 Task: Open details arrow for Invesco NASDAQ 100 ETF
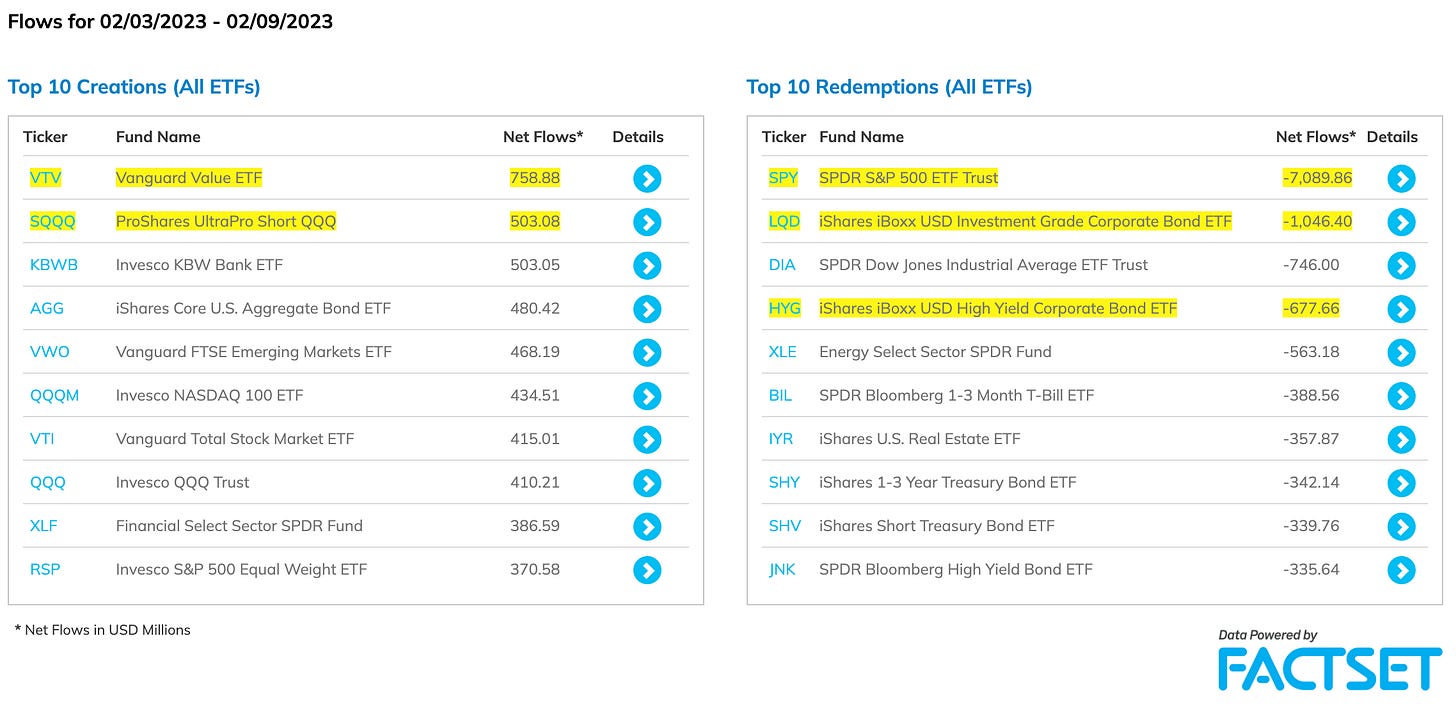tap(647, 396)
